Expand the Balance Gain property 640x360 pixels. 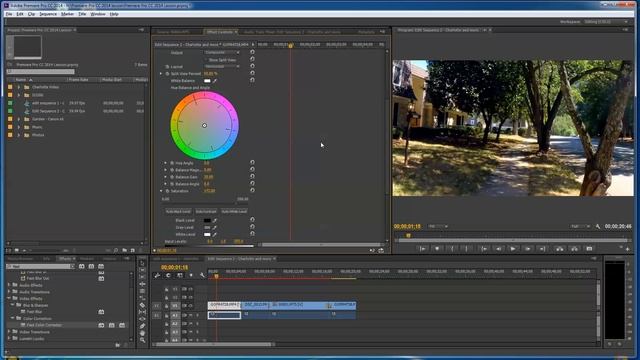coord(166,177)
